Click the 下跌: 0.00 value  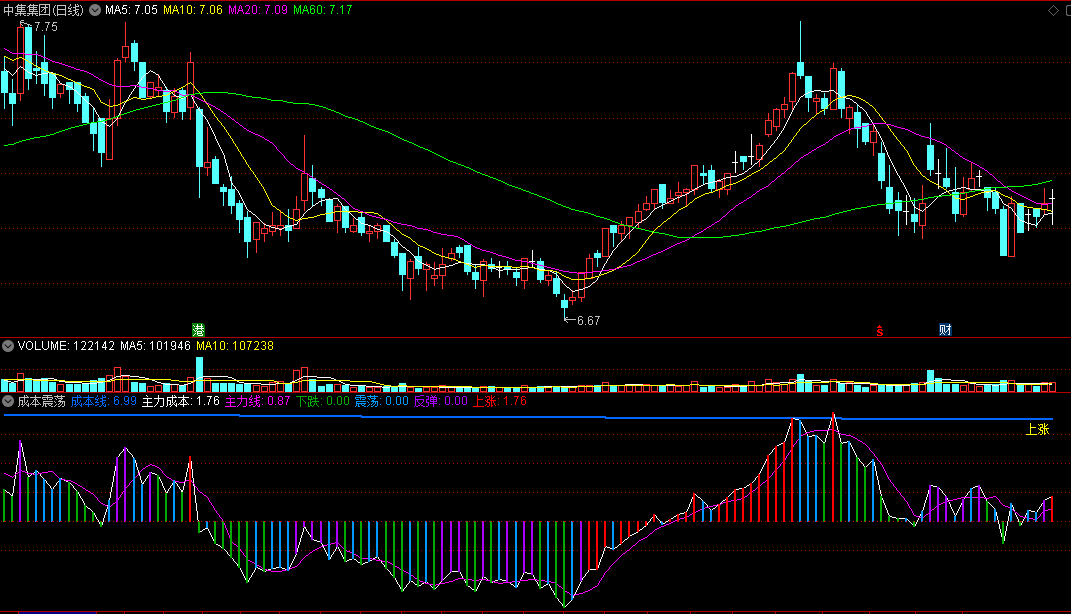[322, 402]
